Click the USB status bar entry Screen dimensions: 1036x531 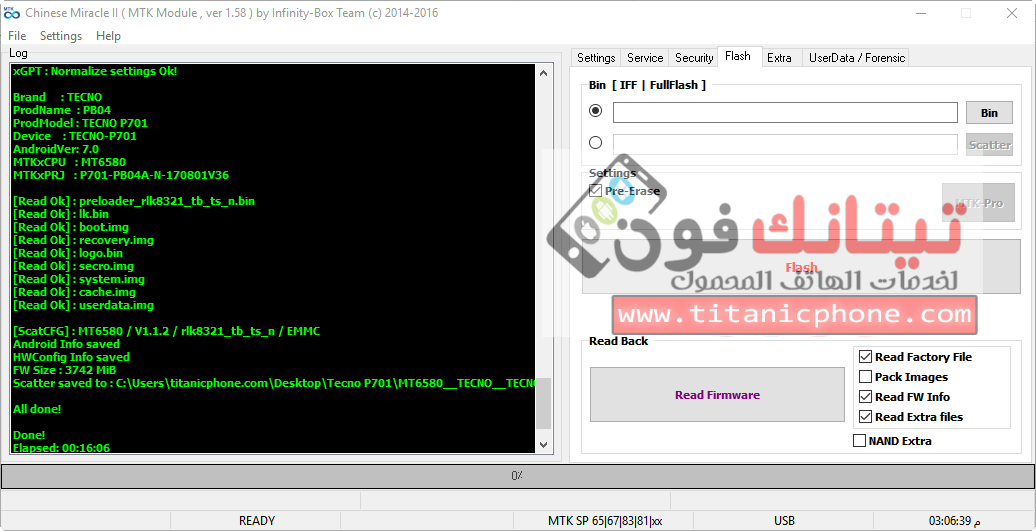(x=784, y=521)
